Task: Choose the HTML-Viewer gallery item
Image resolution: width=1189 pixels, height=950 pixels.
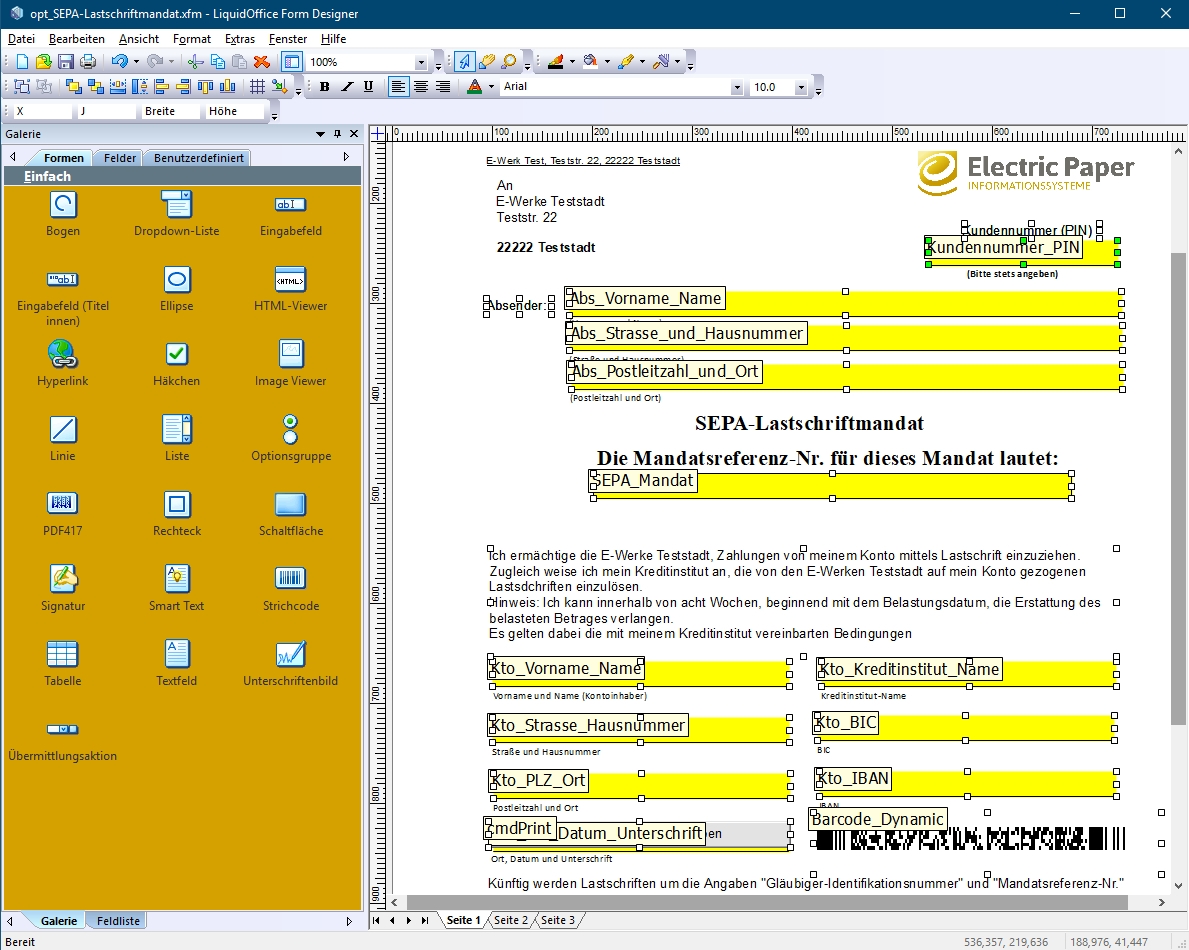Action: [290, 290]
